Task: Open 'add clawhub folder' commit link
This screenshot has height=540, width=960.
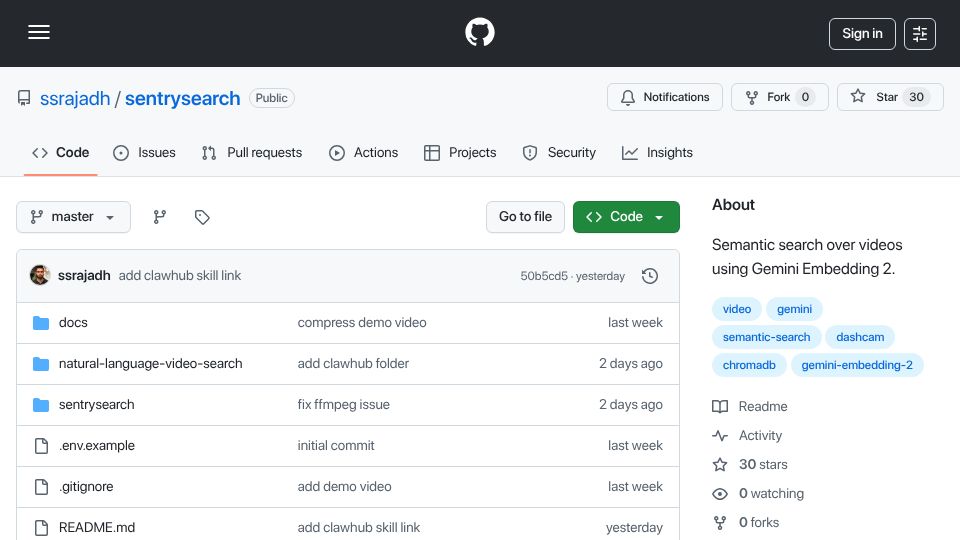Action: (x=353, y=364)
